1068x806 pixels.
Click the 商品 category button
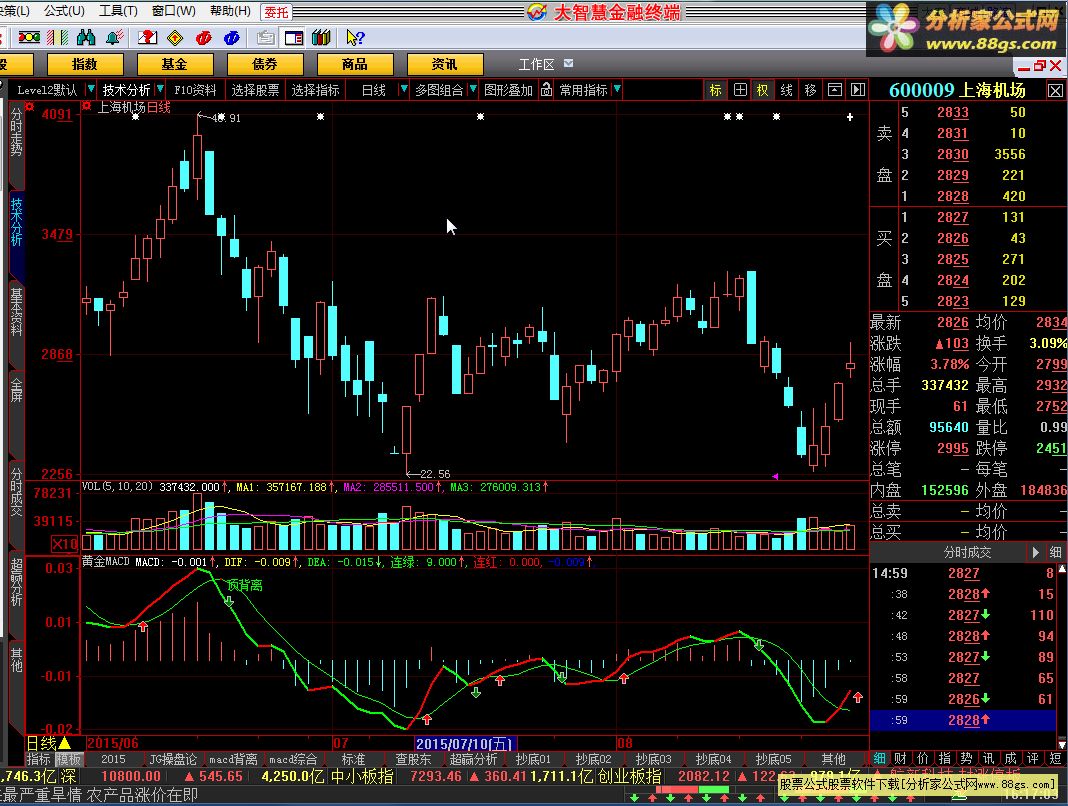click(x=354, y=64)
